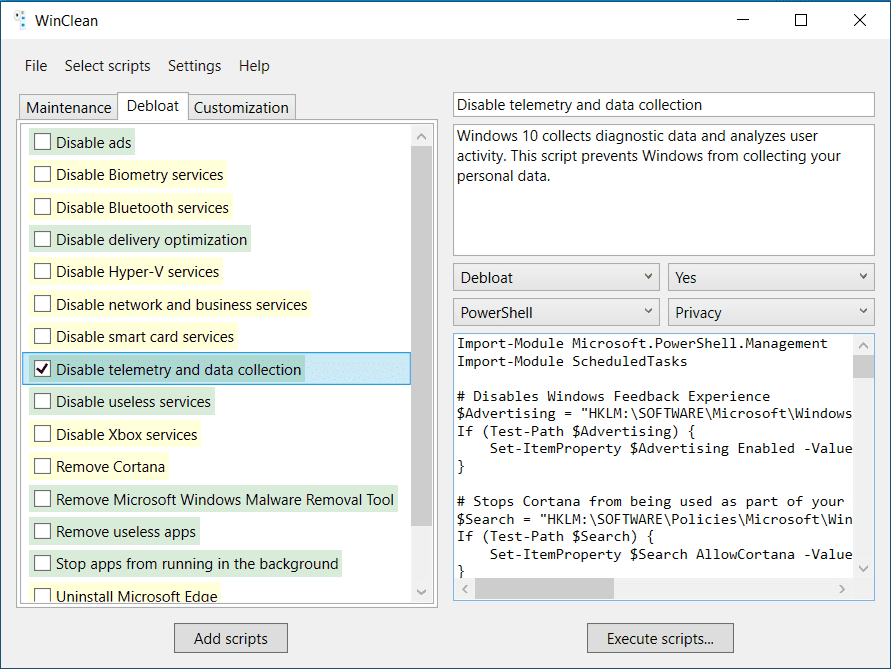Enable the Remove Cortana checkbox
Viewport: 891px width, 669px height.
pyautogui.click(x=42, y=466)
